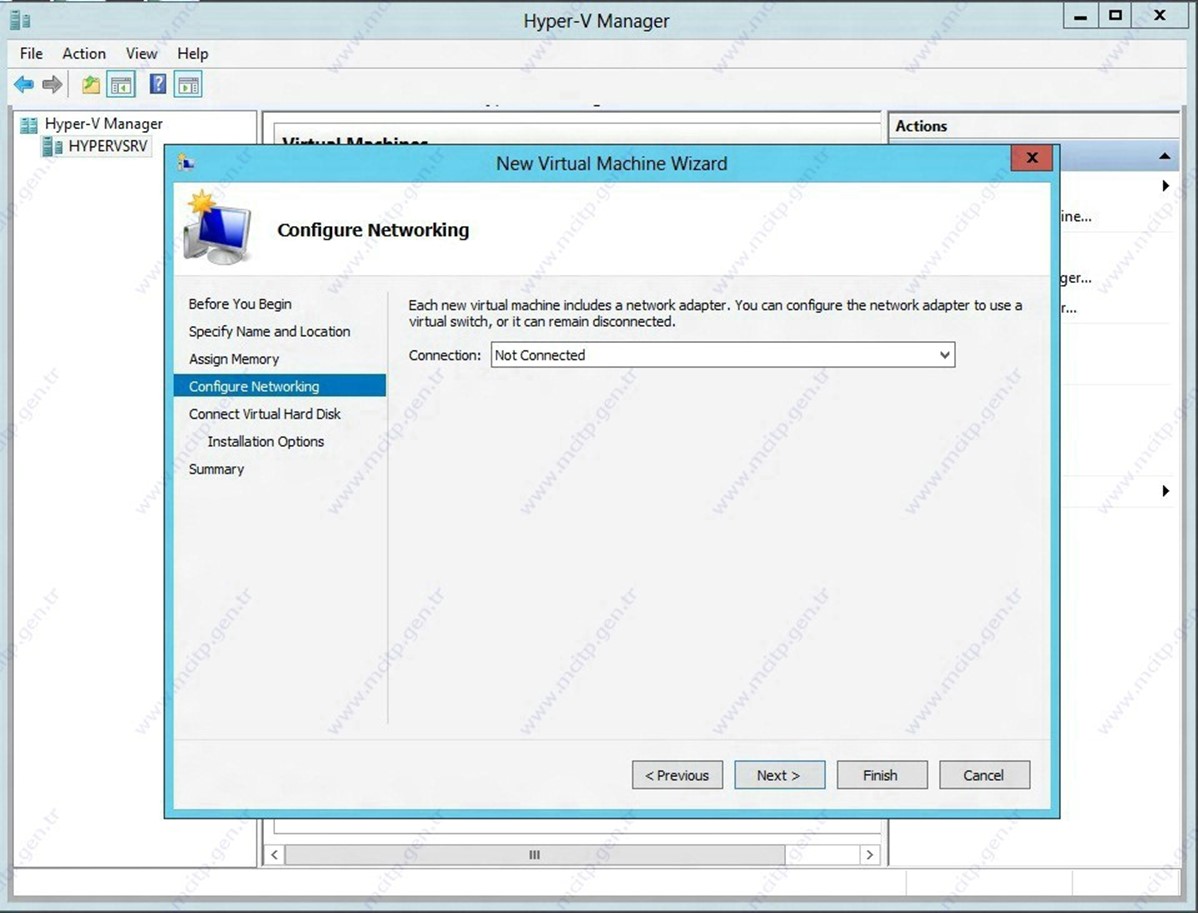Go to Assign Memory step
Screen dimensions: 1198x913
[x=234, y=359]
